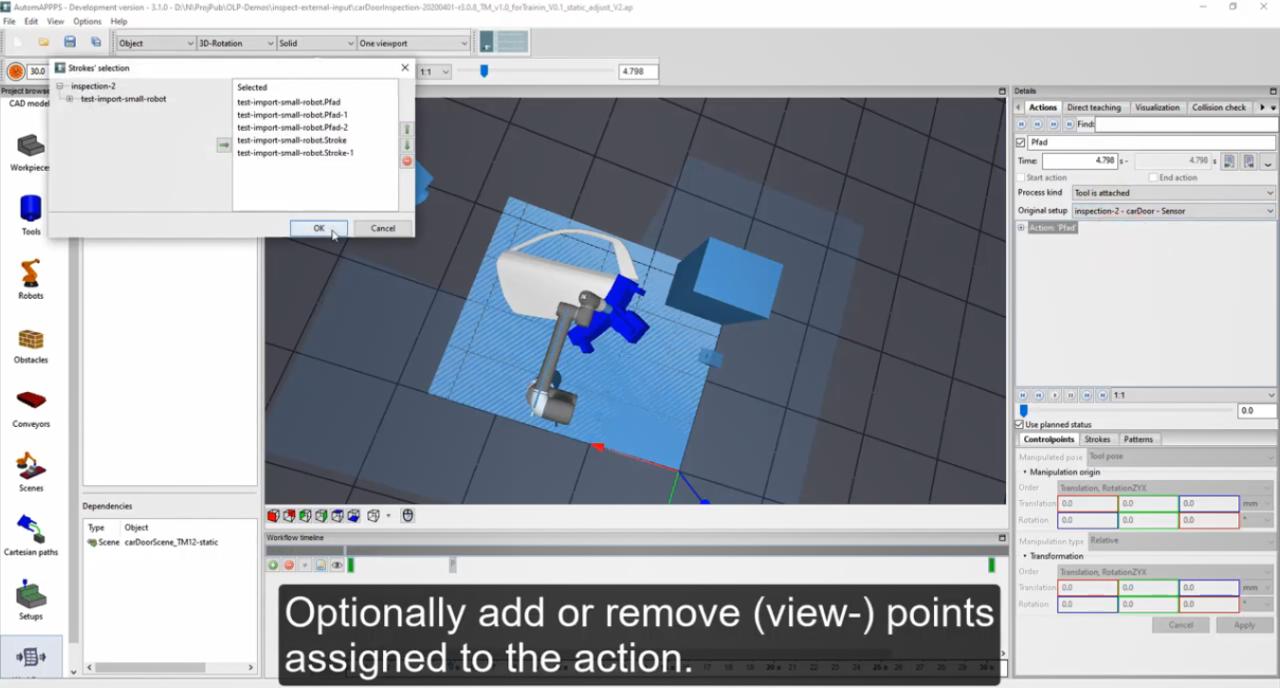Click the save icon in toolbar
Viewport: 1280px width, 688px height.
pos(69,43)
